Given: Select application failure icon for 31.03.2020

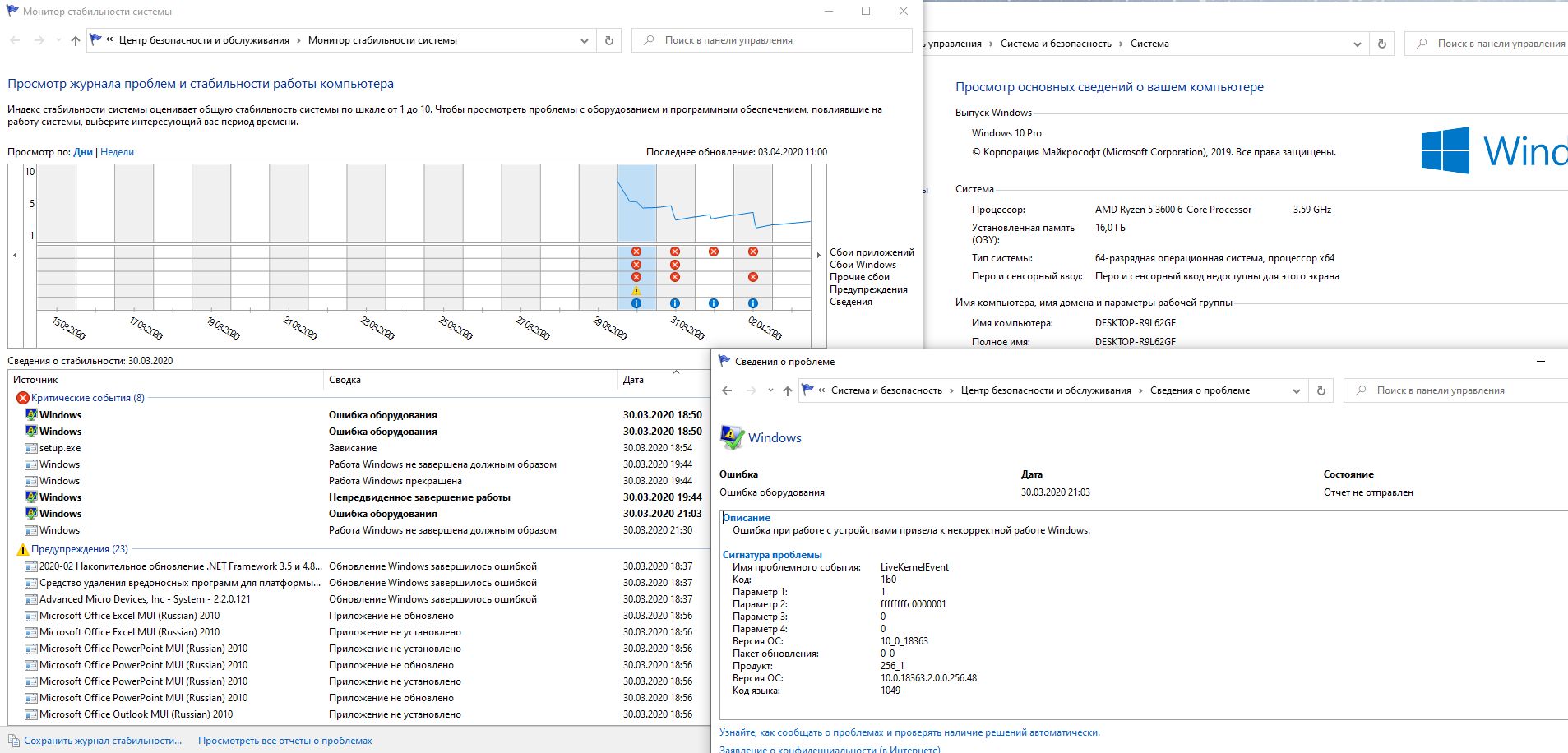Looking at the screenshot, I should (x=675, y=252).
